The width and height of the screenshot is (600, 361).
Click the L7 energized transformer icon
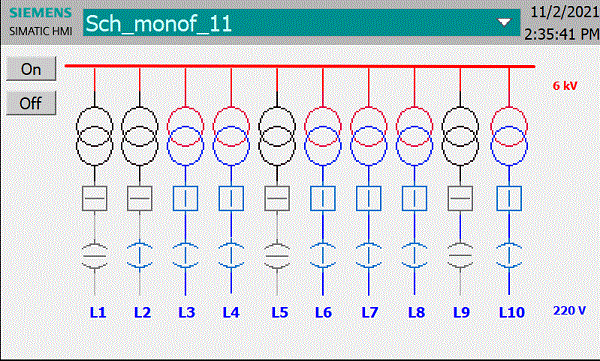(368, 136)
